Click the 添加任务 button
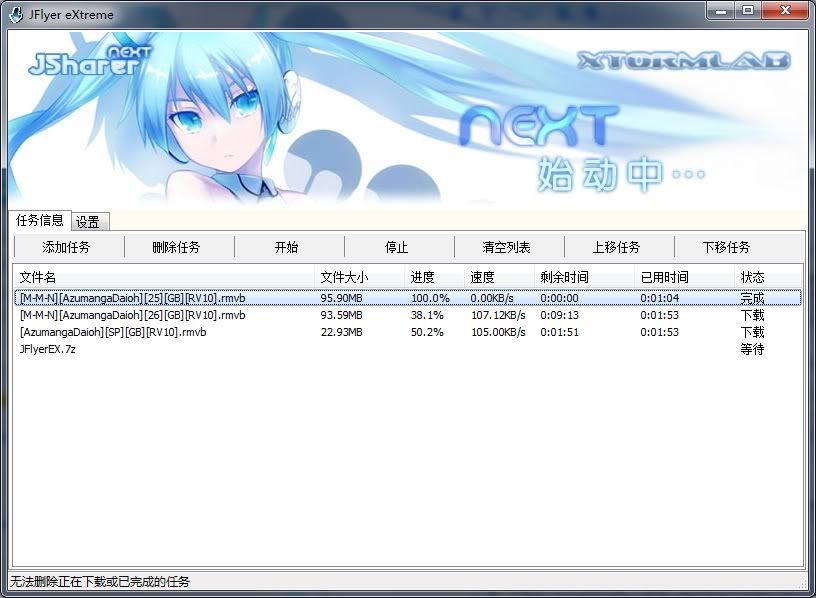Viewport: 816px width, 598px height. [66, 247]
